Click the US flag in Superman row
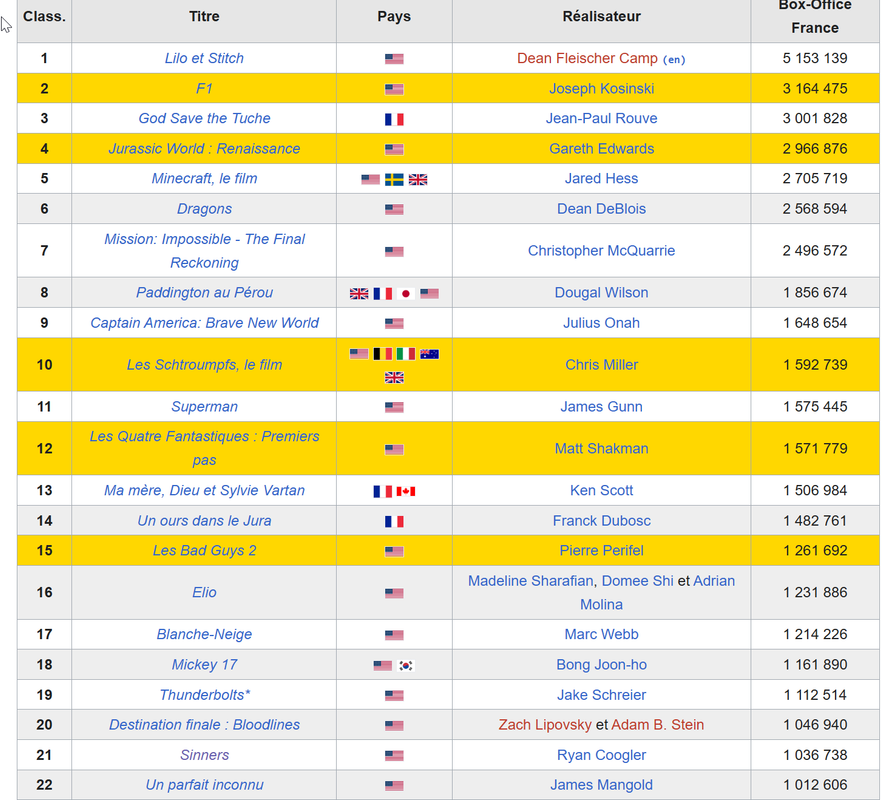 (394, 407)
